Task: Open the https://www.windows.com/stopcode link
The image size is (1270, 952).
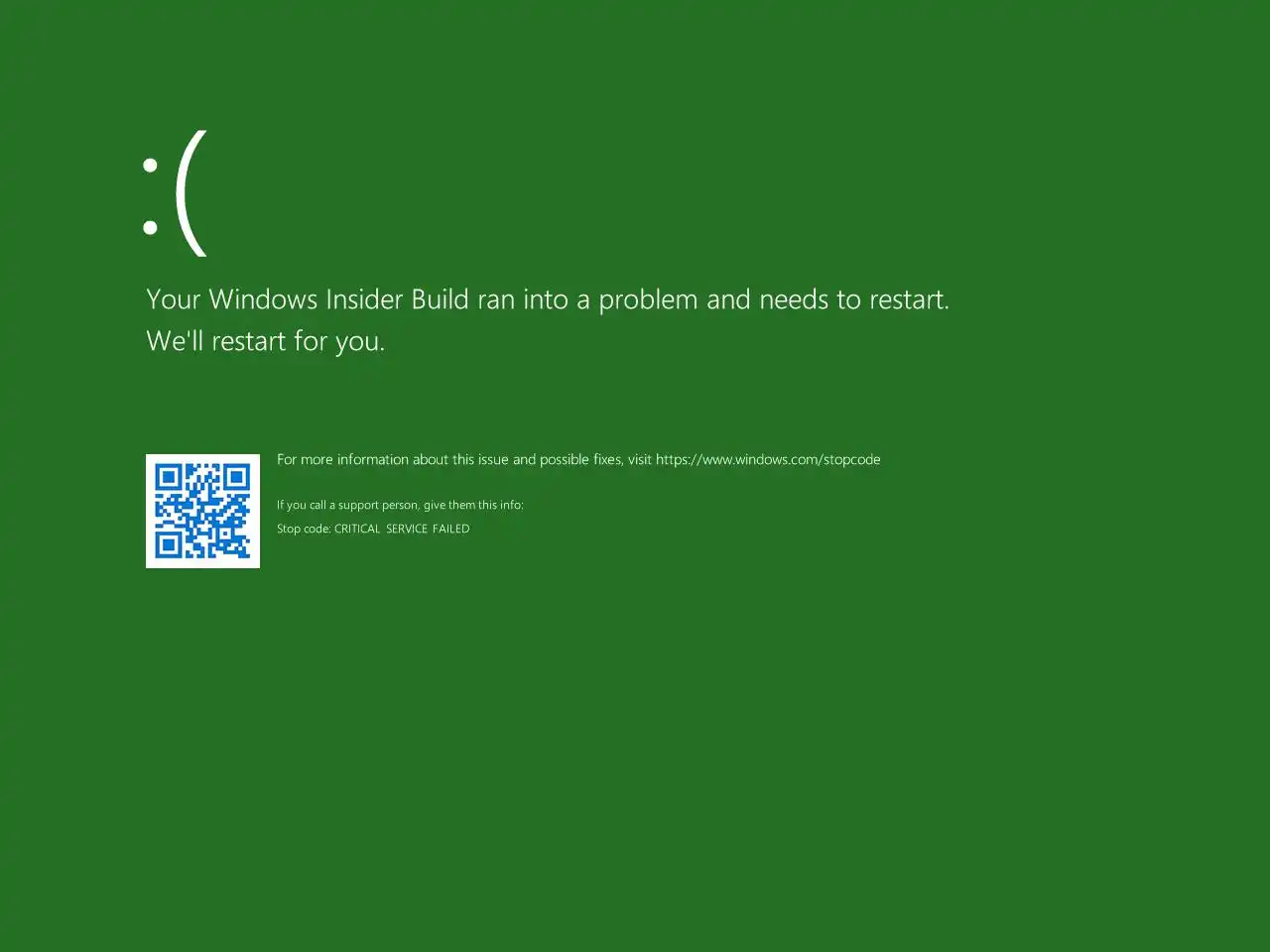Action: [768, 459]
